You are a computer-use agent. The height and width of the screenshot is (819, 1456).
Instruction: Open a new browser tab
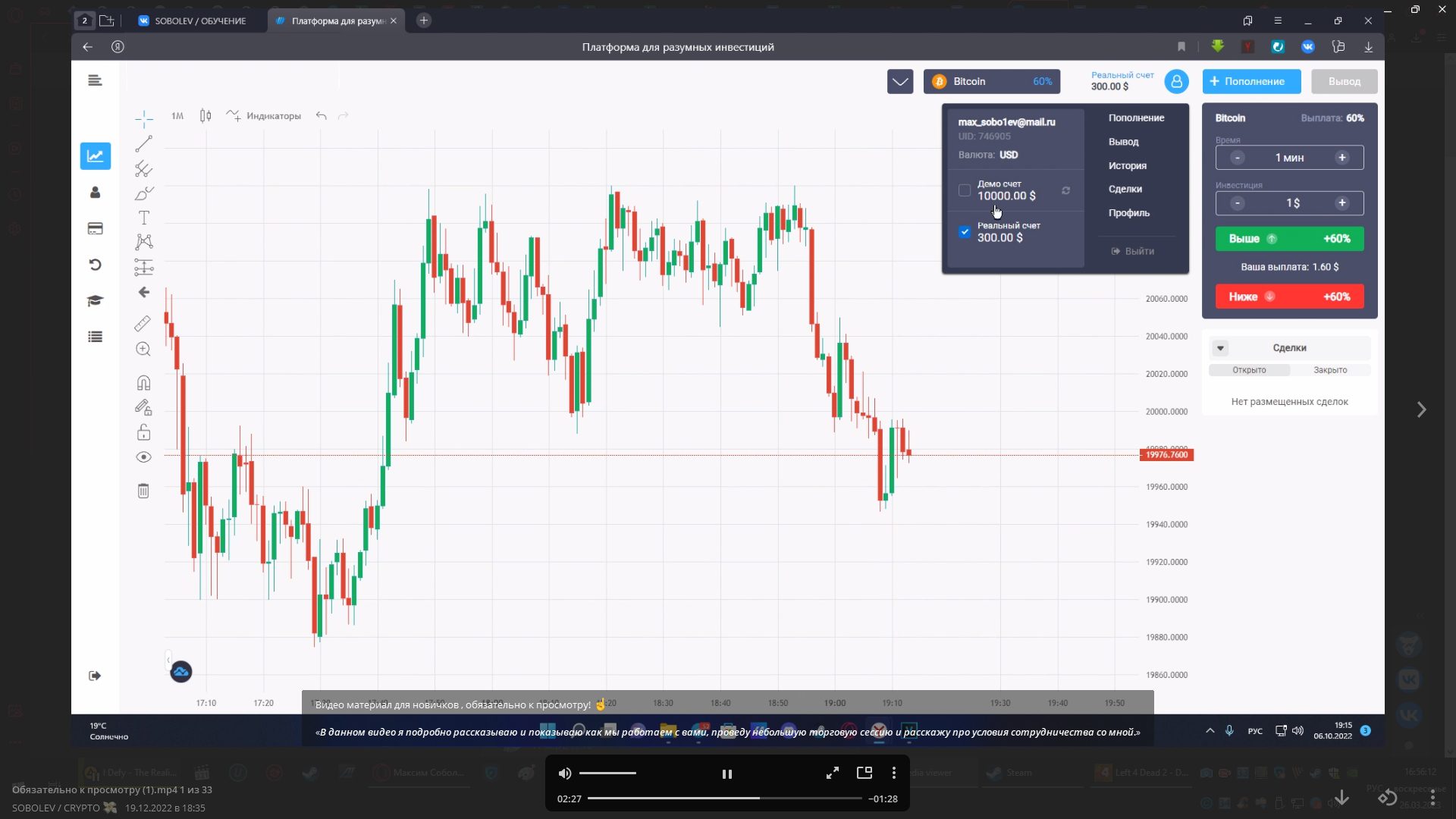point(424,20)
